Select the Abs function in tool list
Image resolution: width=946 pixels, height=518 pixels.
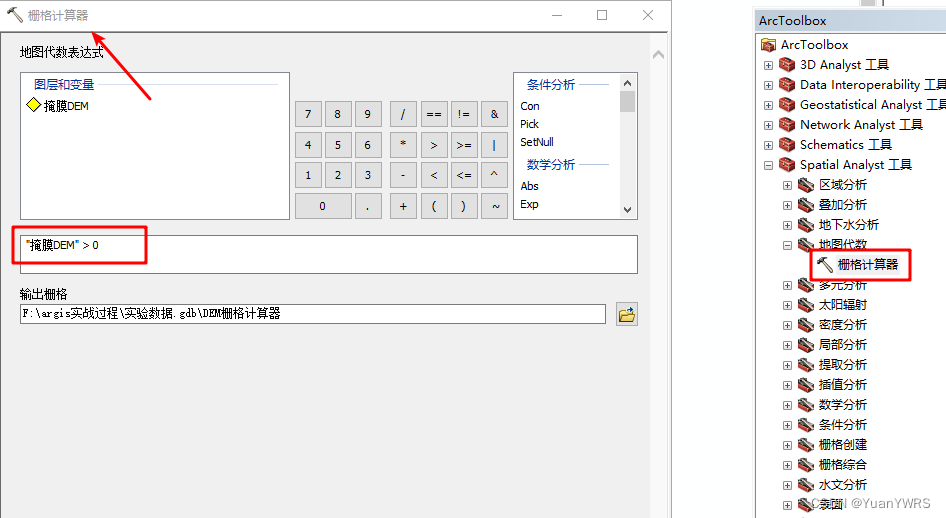click(529, 186)
